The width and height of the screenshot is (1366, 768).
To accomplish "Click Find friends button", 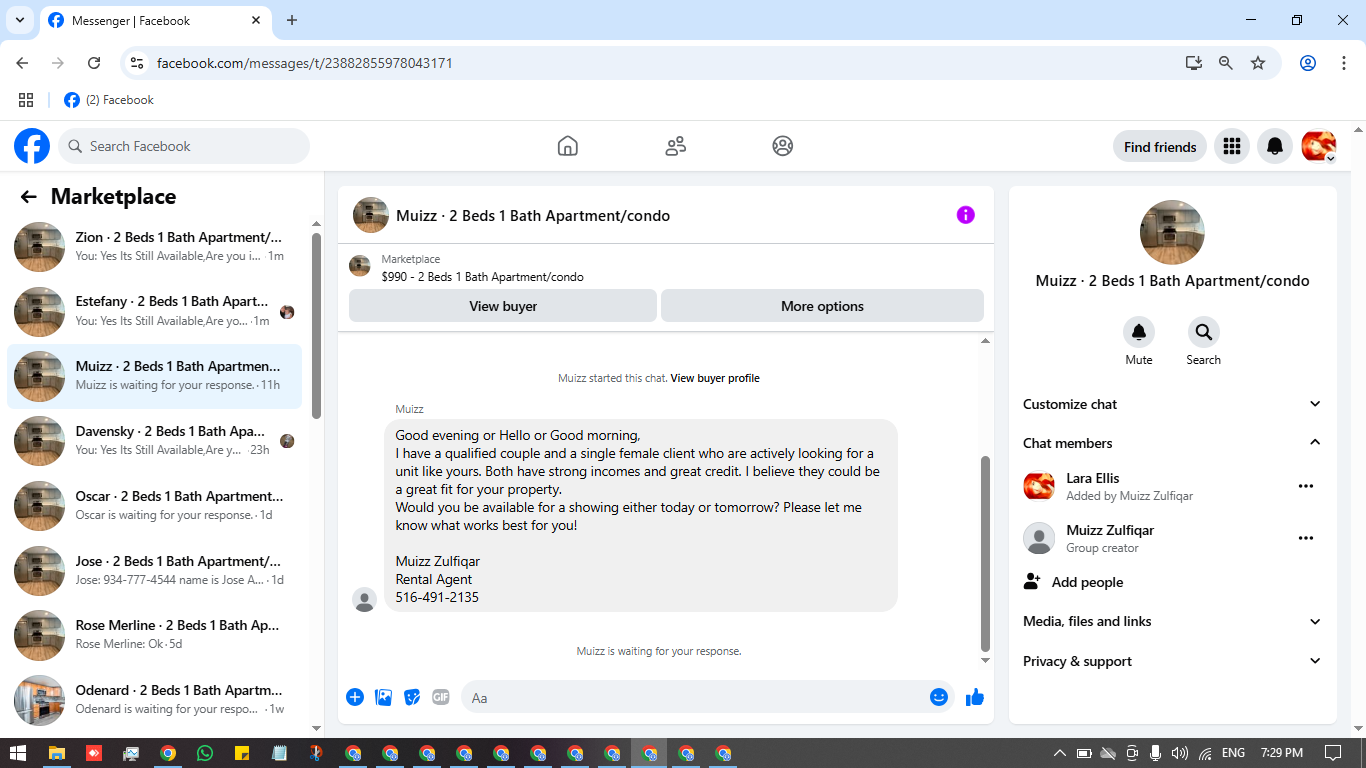I will (x=1160, y=146).
